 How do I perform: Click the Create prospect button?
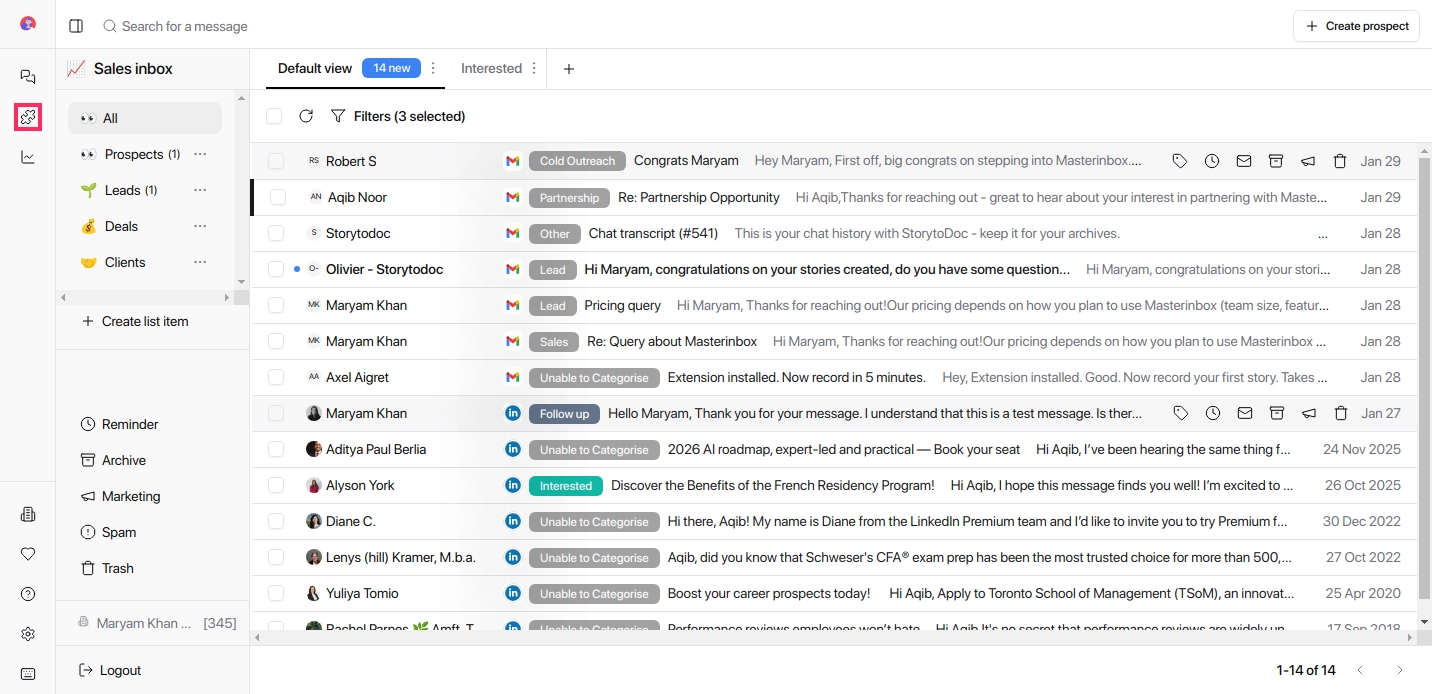click(1362, 26)
